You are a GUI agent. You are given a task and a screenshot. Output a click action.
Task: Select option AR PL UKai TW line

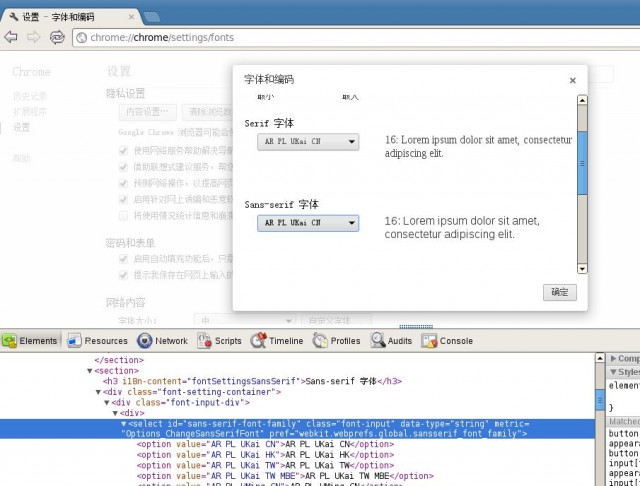click(x=266, y=466)
